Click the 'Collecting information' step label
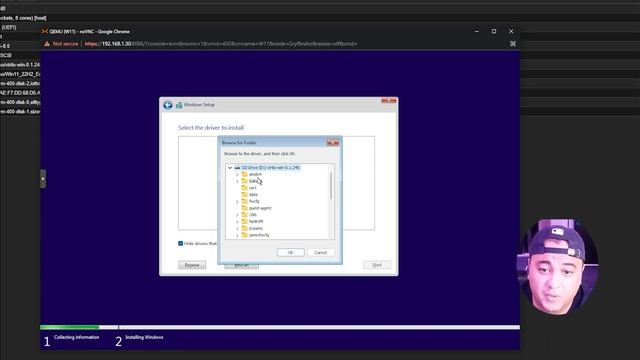640x360 pixels. (77, 338)
